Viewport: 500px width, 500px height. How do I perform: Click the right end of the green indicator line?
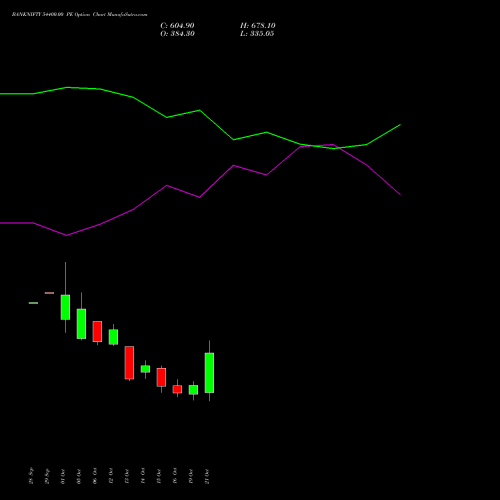[400, 125]
